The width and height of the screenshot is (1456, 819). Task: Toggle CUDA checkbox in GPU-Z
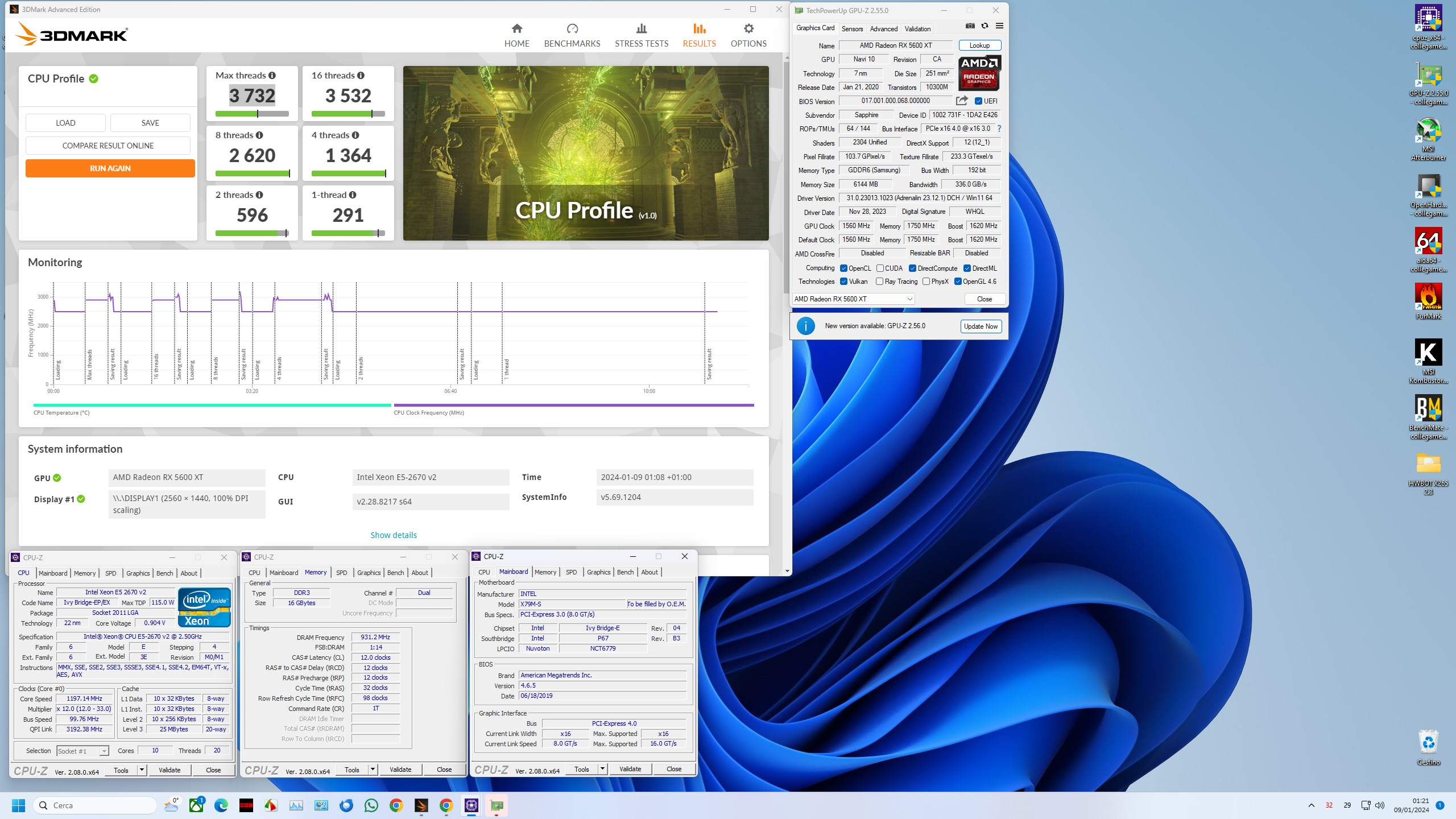(880, 268)
